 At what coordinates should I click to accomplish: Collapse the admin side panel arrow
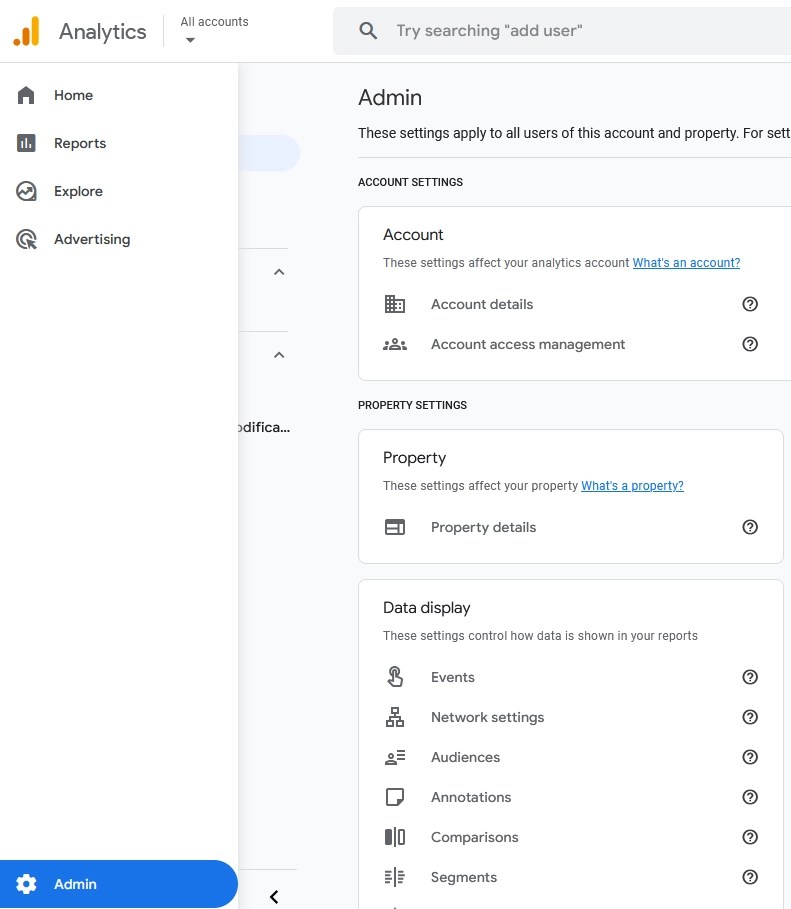[x=274, y=897]
